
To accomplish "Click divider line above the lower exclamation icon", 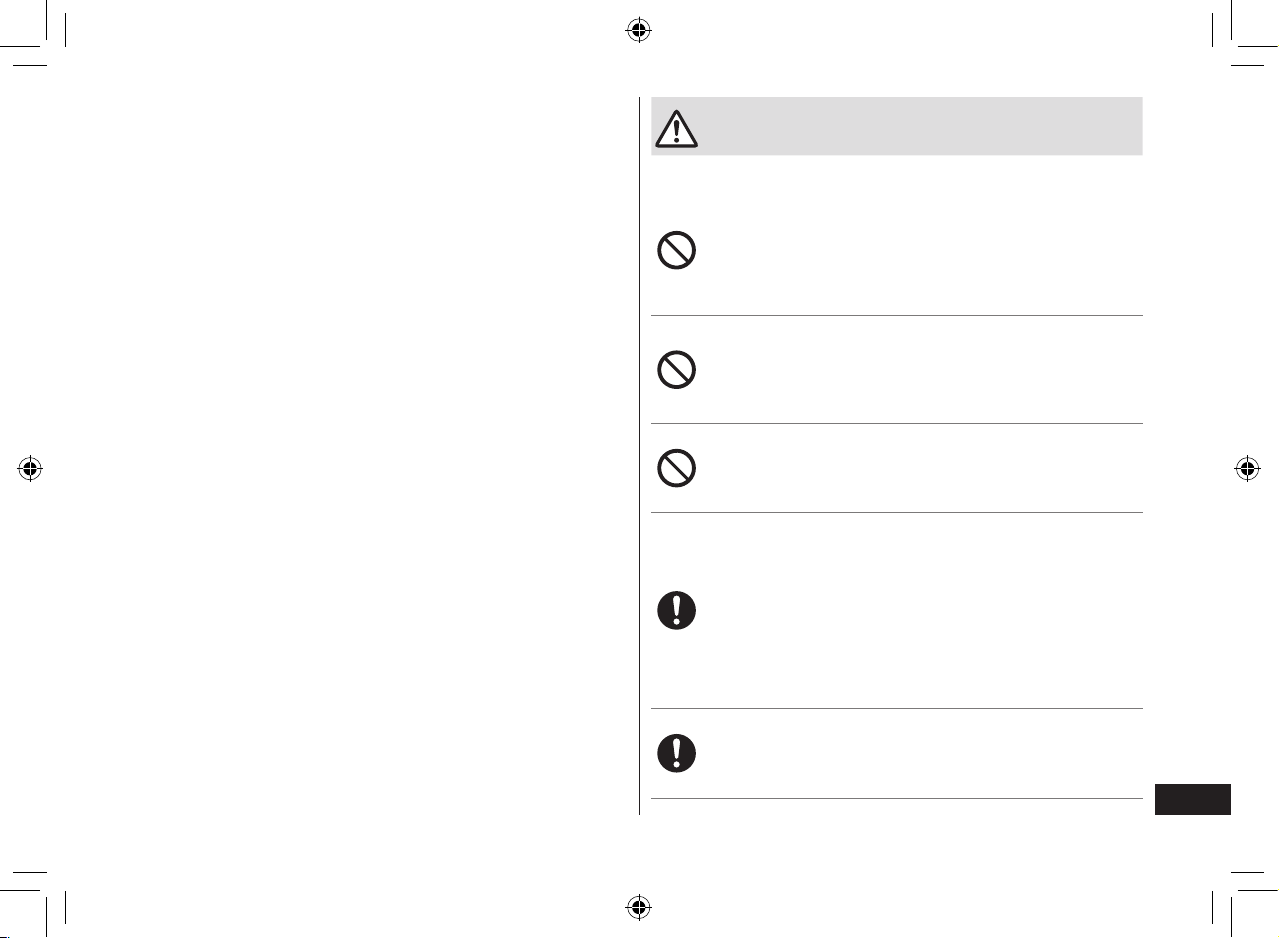I will tap(897, 709).
